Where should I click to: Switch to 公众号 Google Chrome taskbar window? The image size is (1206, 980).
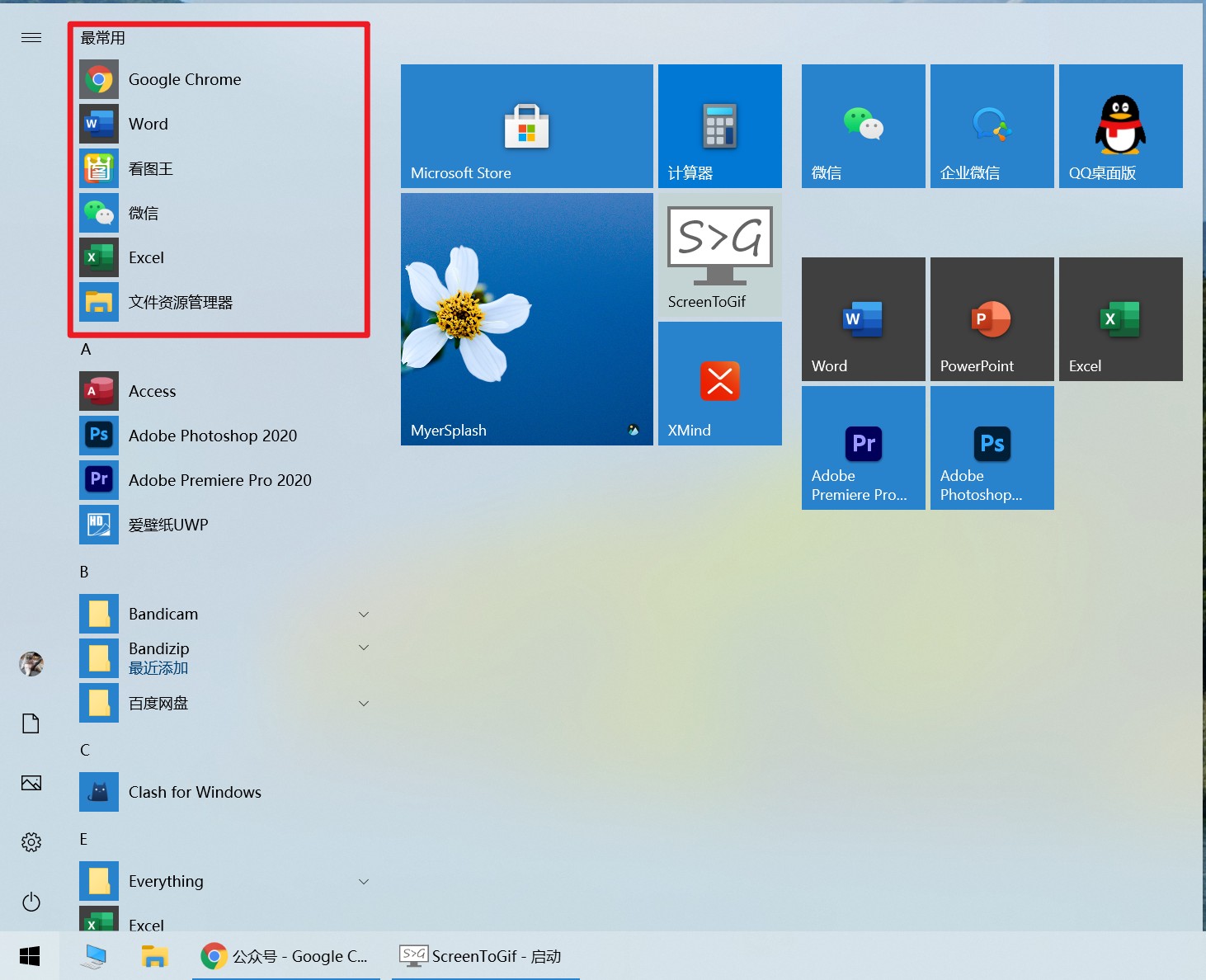point(286,956)
